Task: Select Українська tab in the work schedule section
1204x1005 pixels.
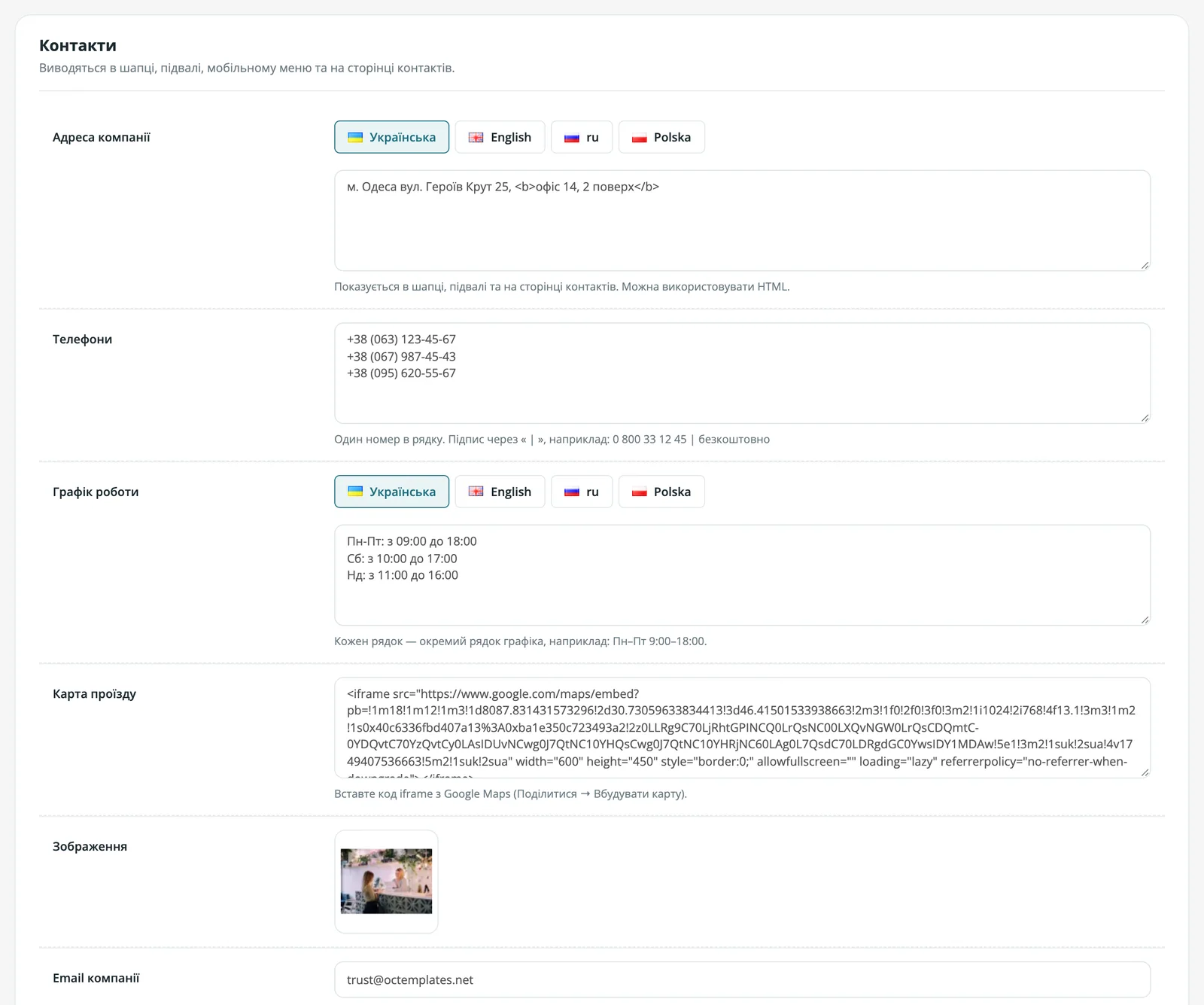Action: coord(391,492)
